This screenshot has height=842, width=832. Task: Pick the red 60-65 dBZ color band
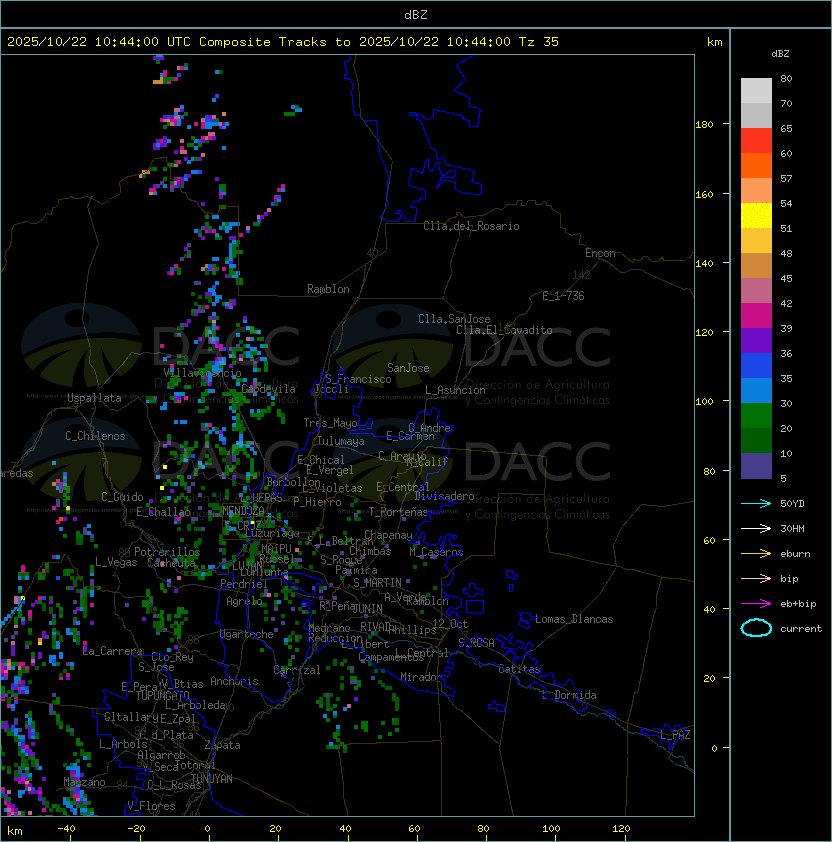coord(756,141)
